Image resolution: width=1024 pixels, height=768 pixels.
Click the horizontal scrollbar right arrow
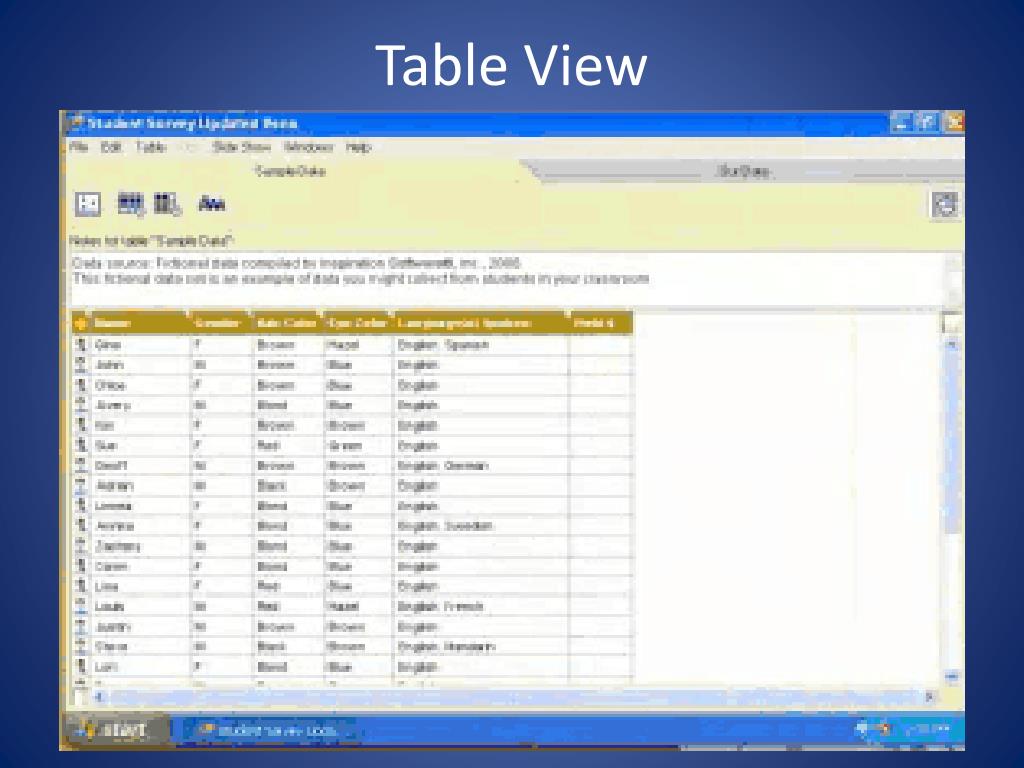pos(929,697)
